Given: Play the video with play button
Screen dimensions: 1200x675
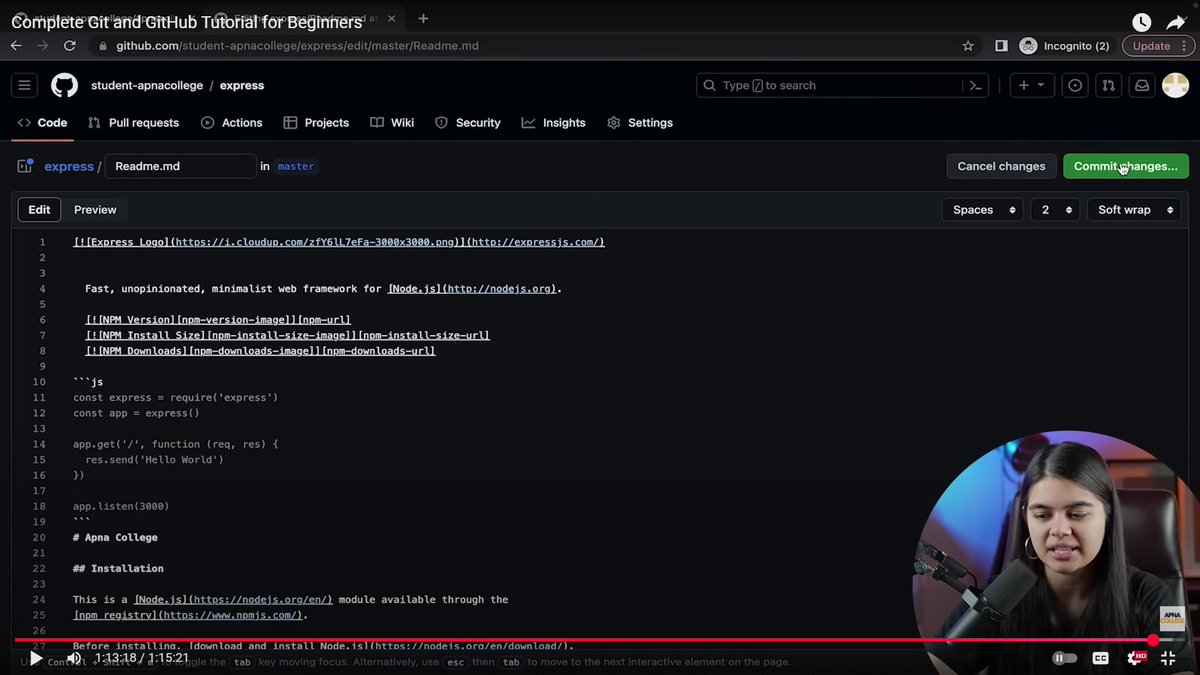Looking at the screenshot, I should click(36, 658).
